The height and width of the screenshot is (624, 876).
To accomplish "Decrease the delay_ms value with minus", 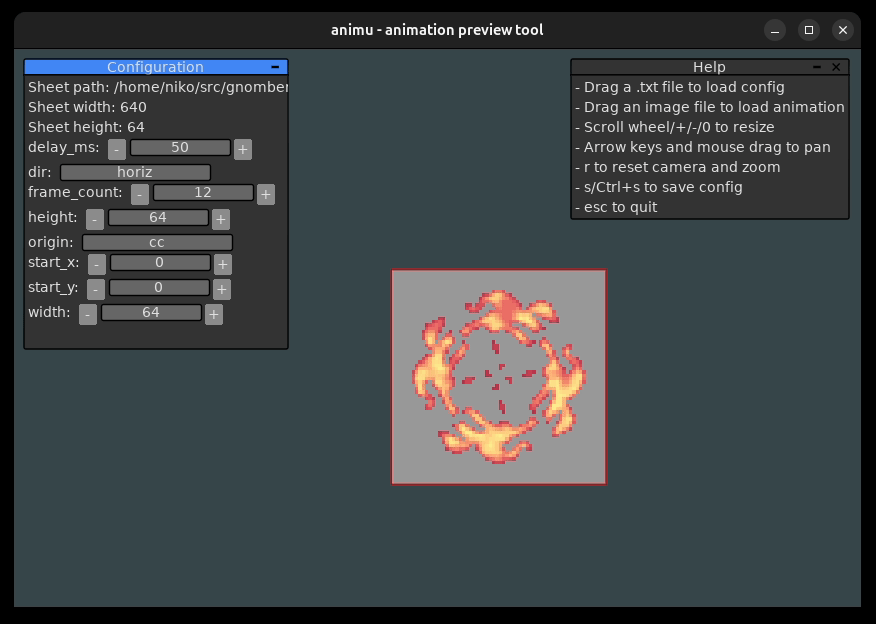I will pyautogui.click(x=118, y=147).
